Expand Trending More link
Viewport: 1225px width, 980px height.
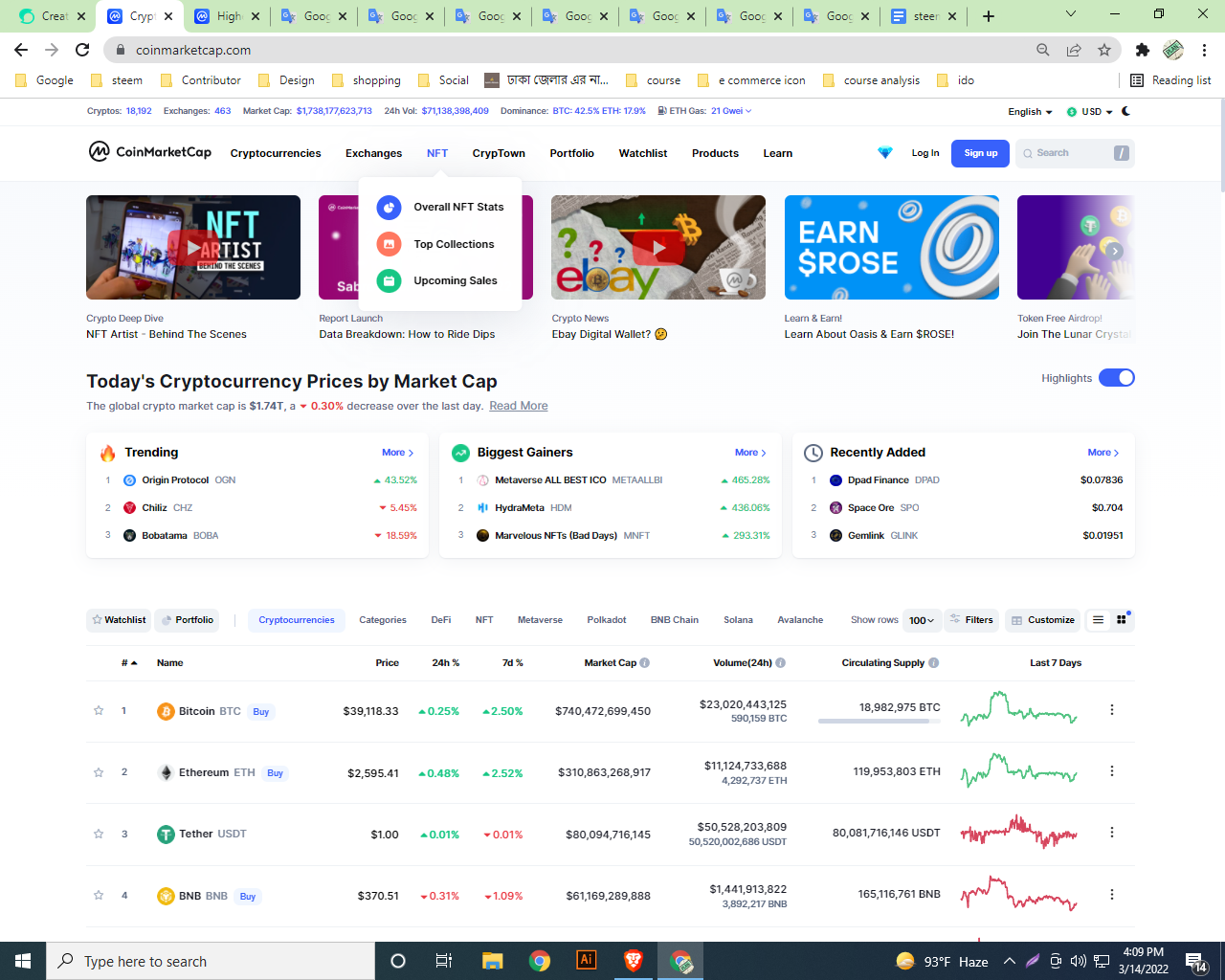coord(398,453)
